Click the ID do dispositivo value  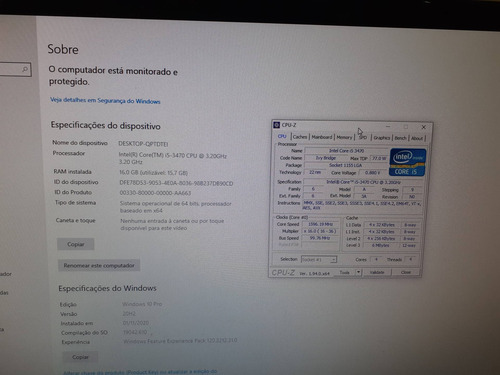coord(176,183)
